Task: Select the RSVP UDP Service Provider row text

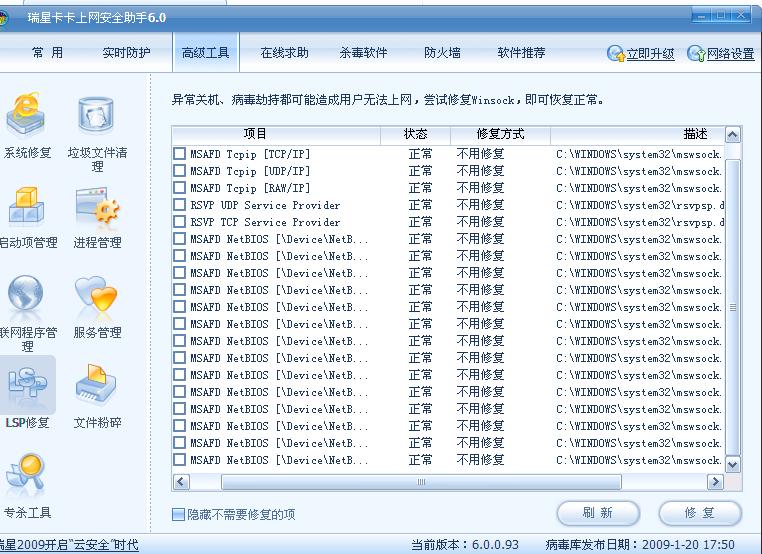Action: 265,205
